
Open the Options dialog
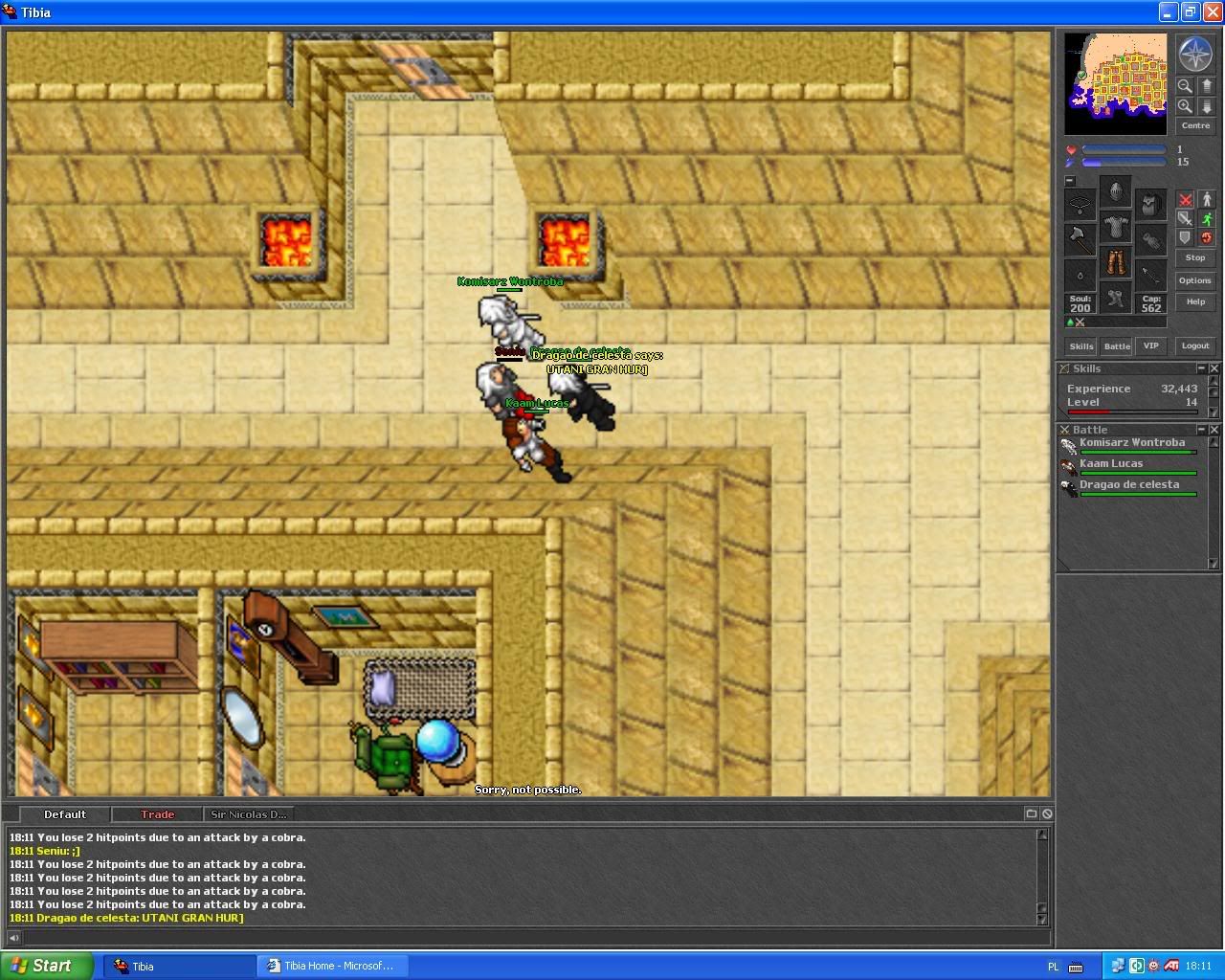[x=1195, y=280]
